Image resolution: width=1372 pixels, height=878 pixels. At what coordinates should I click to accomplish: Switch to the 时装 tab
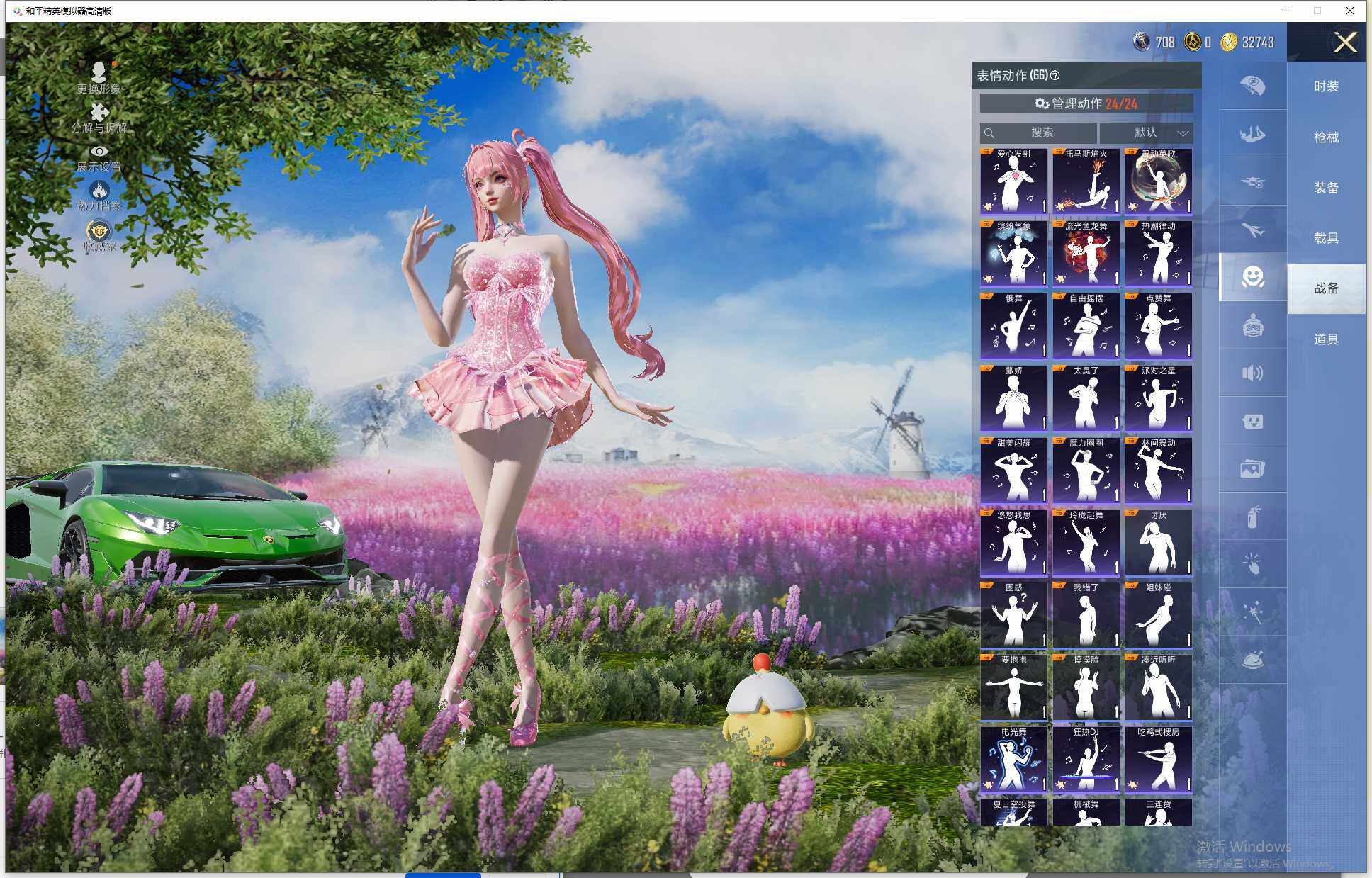1326,86
